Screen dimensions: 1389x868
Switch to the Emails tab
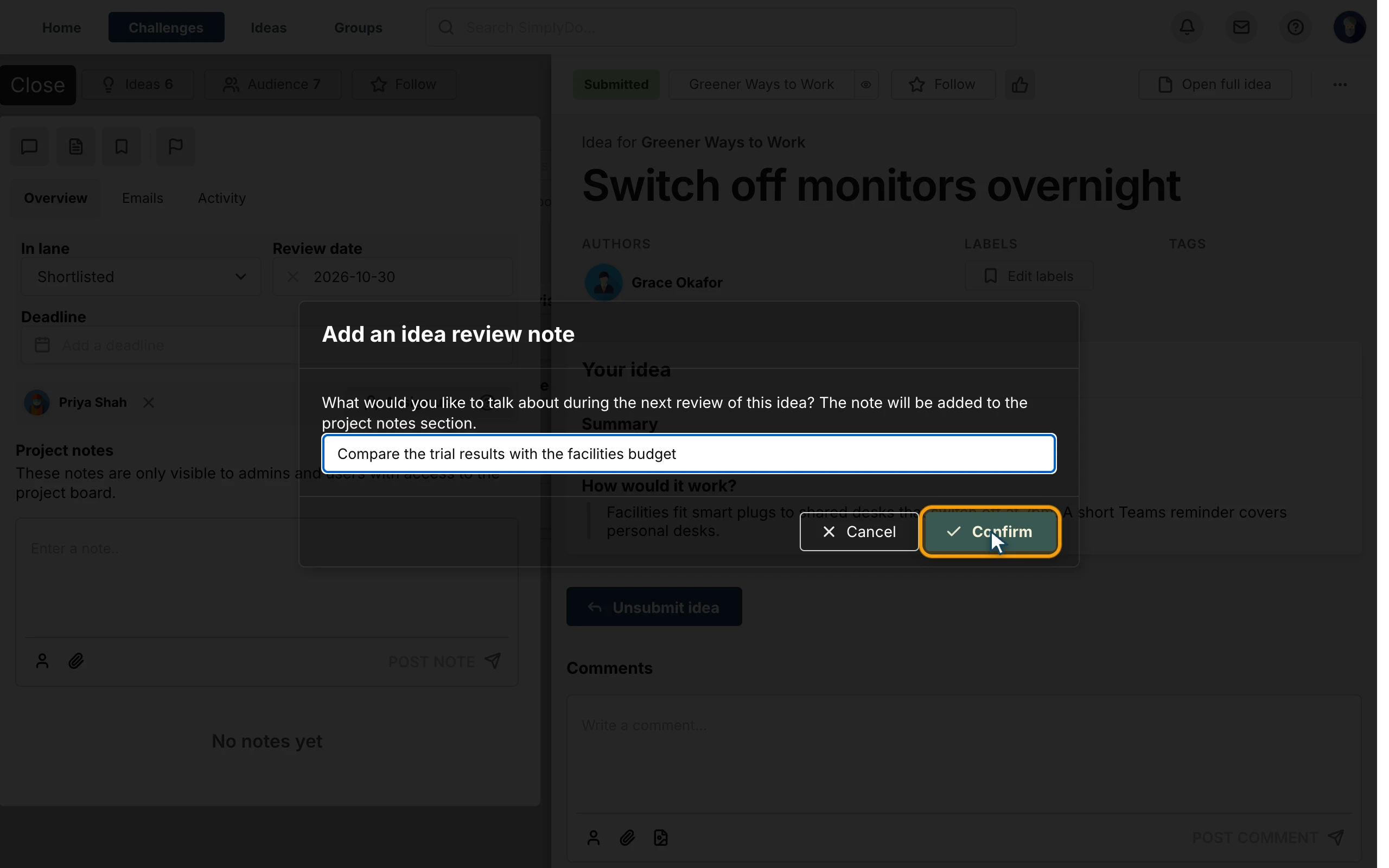(x=142, y=198)
